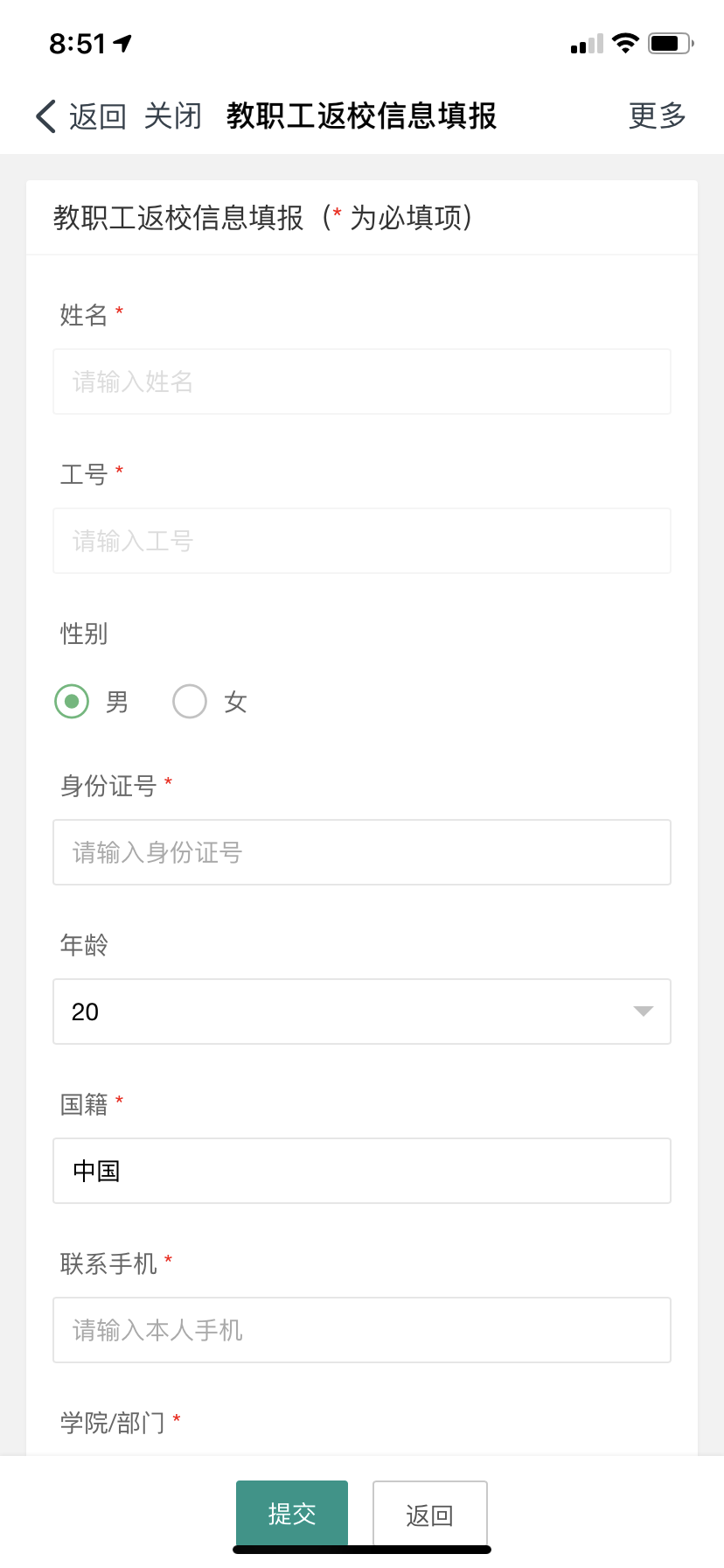The width and height of the screenshot is (724, 1568).
Task: Tap the Wi-Fi status icon
Action: click(625, 42)
